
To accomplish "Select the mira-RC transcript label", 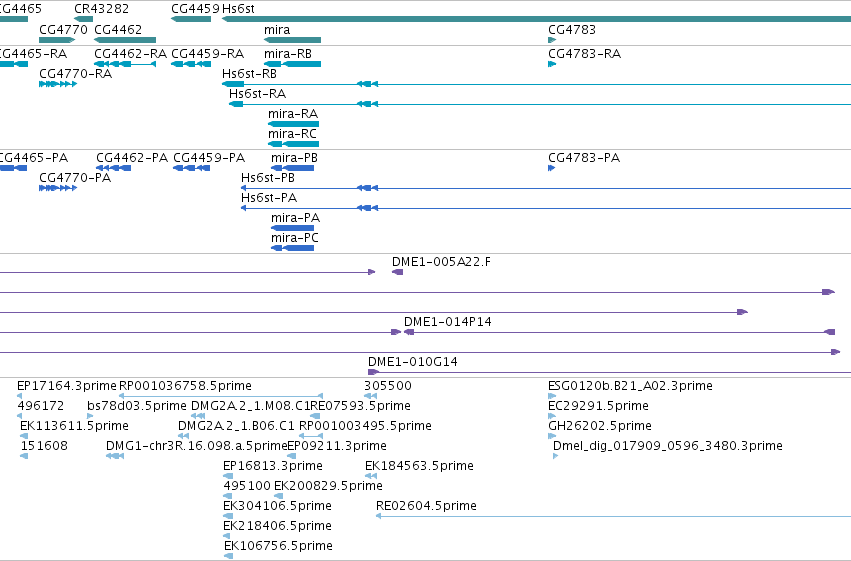I will click(x=292, y=133).
